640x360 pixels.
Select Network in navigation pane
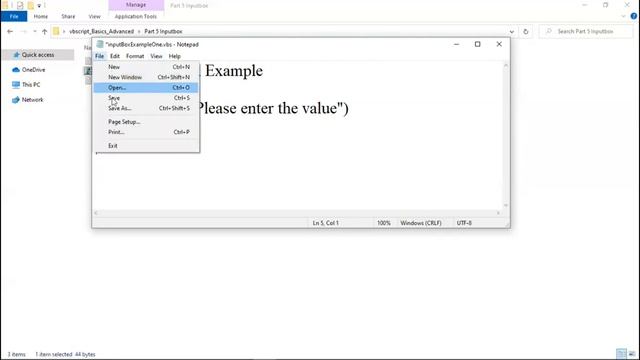[33, 100]
